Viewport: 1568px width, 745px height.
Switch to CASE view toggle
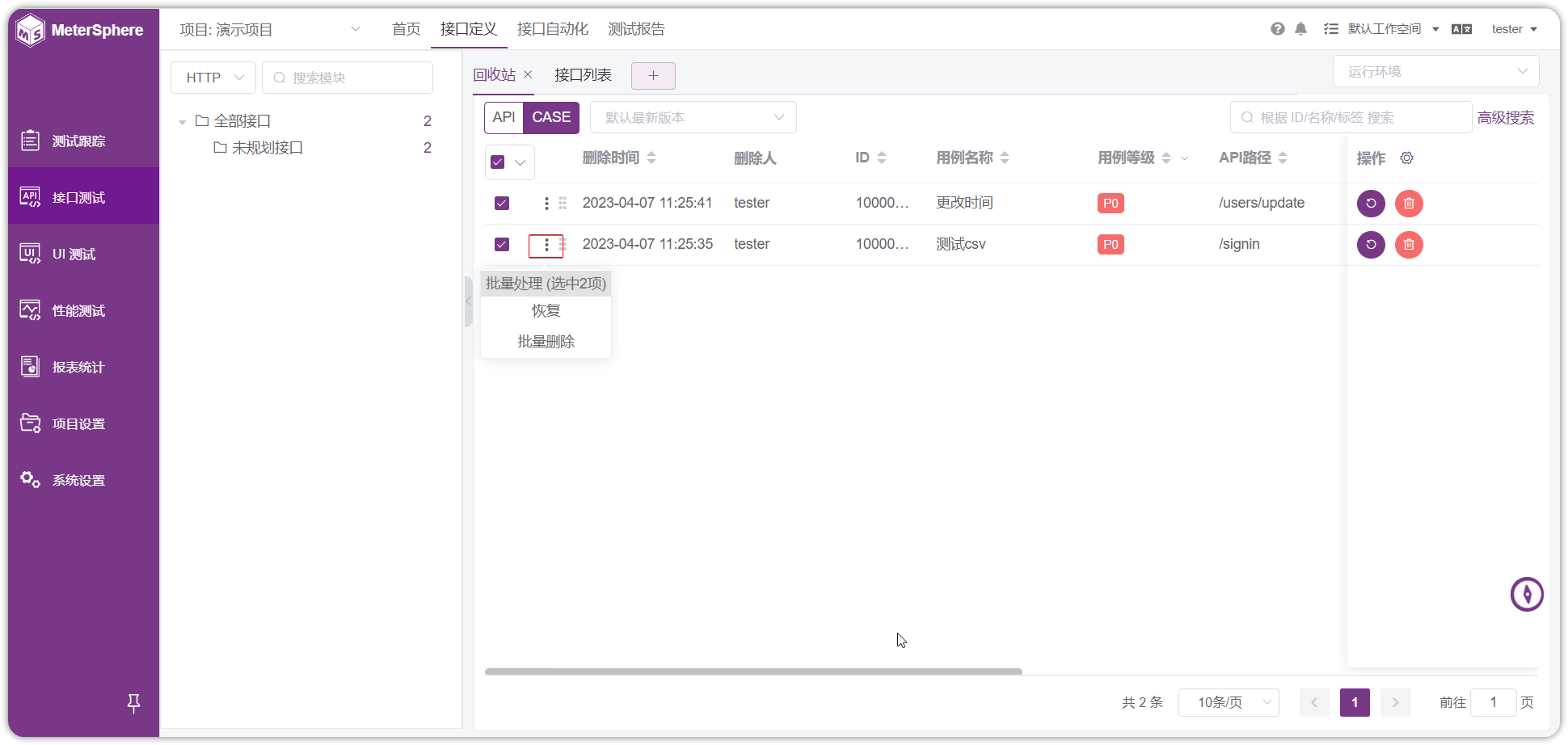[x=551, y=117]
